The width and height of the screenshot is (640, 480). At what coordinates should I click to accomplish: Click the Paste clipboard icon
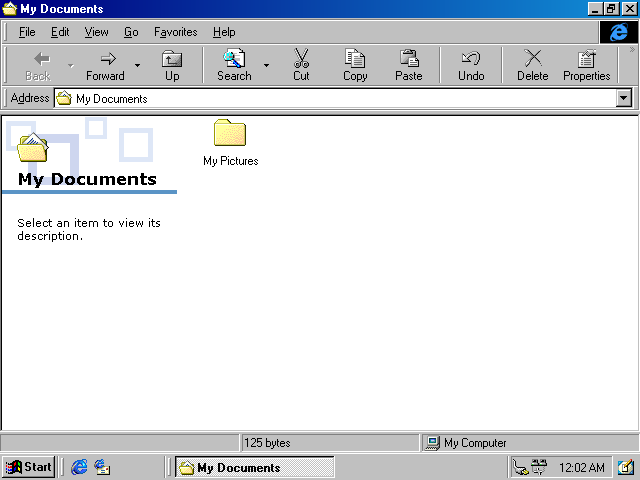(x=409, y=58)
